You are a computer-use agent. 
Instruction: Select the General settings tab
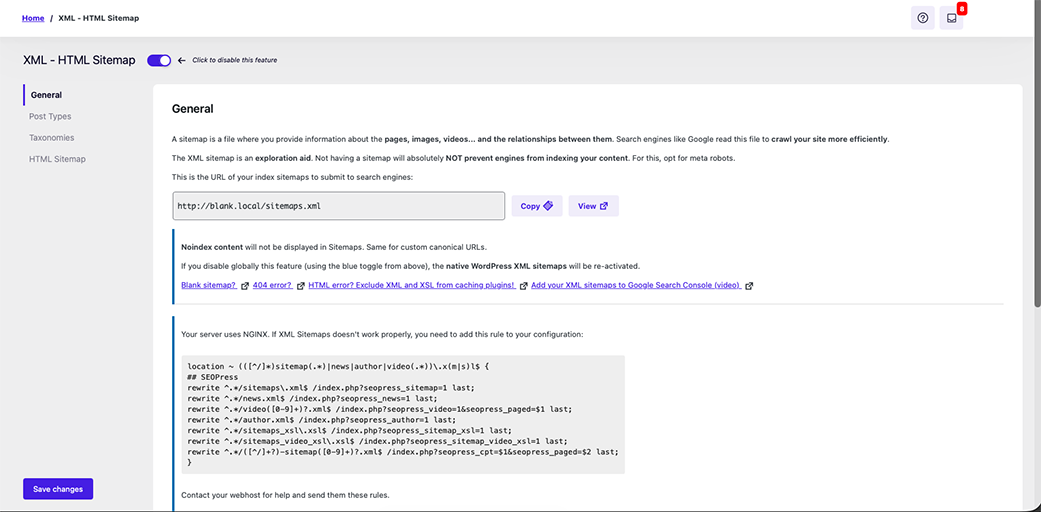[x=46, y=95]
